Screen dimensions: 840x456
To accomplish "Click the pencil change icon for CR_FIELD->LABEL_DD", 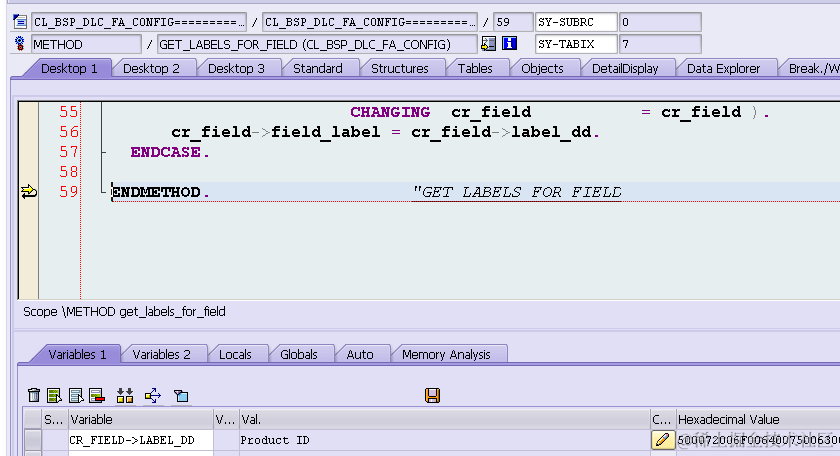I will point(663,440).
